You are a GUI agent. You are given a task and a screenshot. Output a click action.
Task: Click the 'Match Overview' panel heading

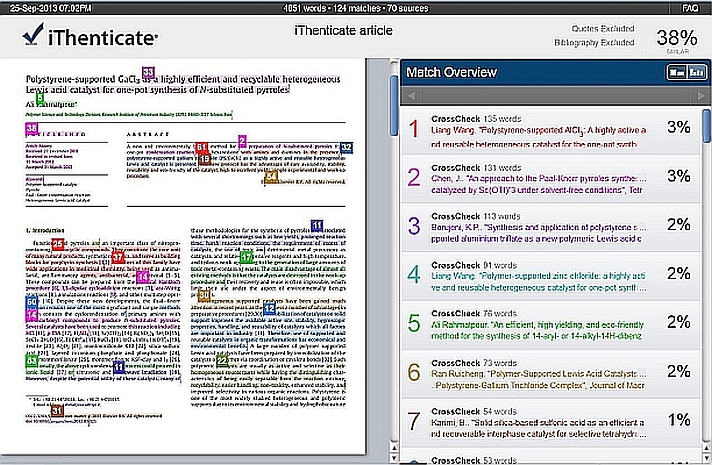point(451,72)
